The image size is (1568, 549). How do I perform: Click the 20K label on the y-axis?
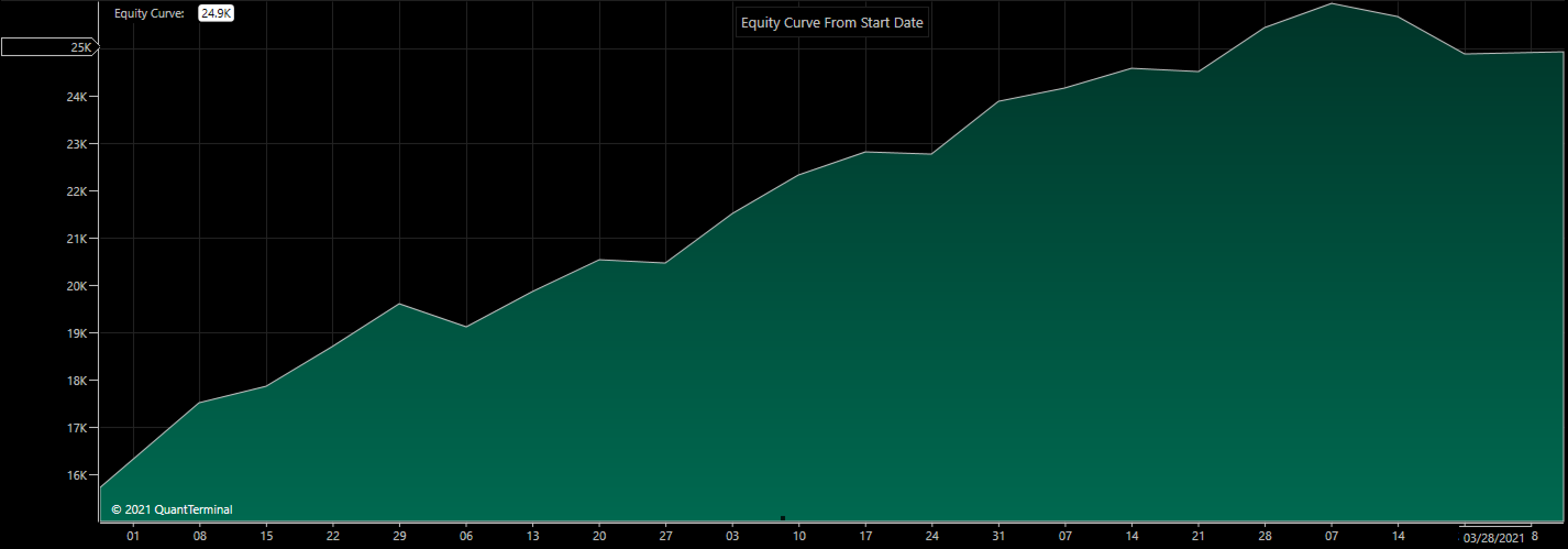77,286
